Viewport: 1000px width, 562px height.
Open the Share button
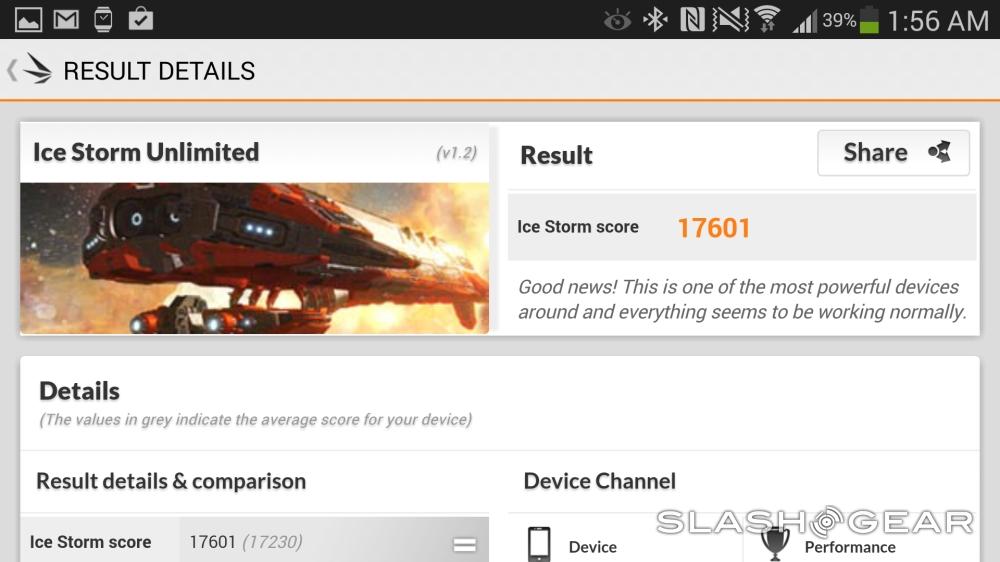tap(893, 153)
